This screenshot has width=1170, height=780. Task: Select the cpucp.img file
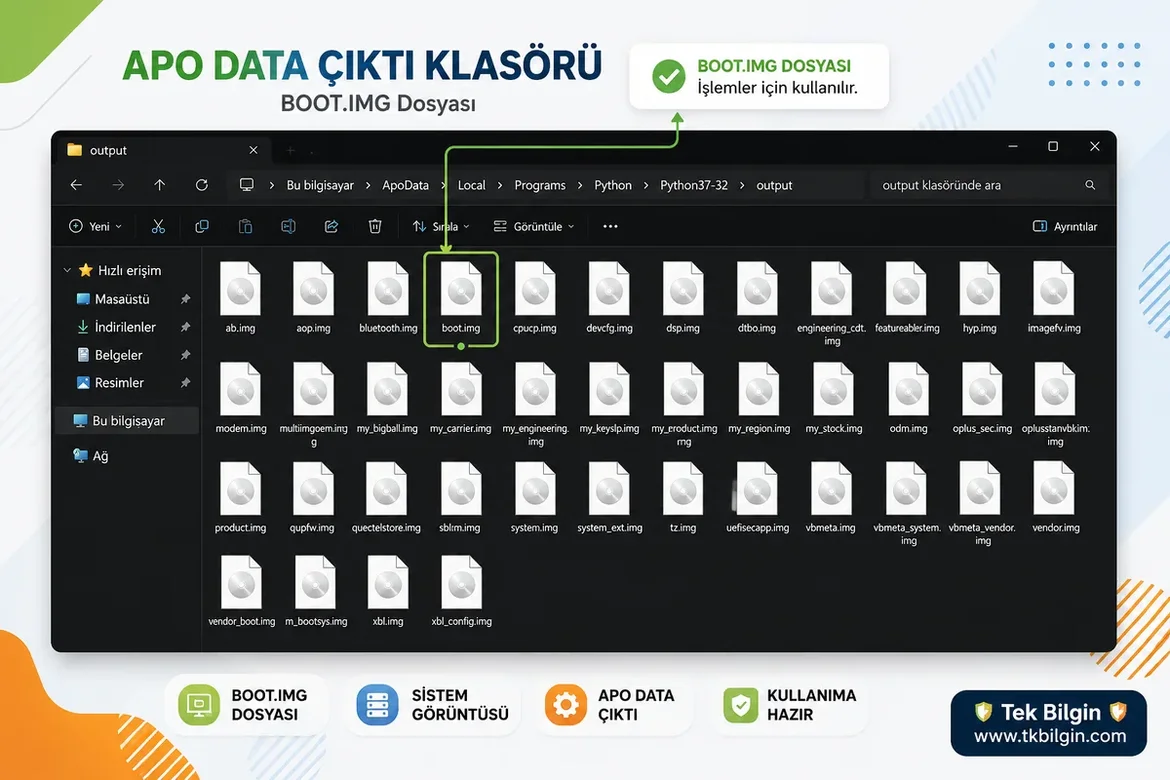(535, 297)
